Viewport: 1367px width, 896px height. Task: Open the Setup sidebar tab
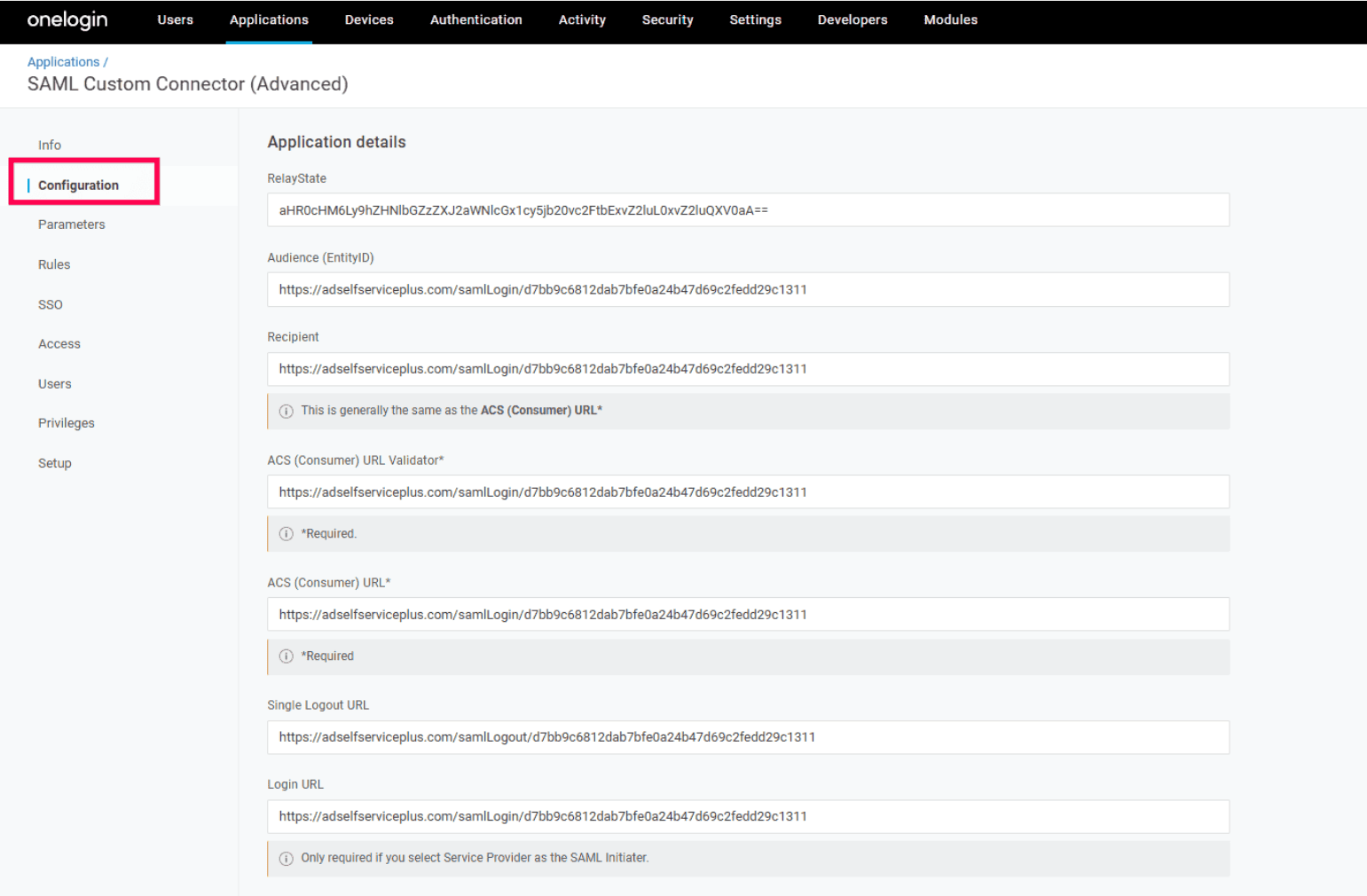click(55, 463)
